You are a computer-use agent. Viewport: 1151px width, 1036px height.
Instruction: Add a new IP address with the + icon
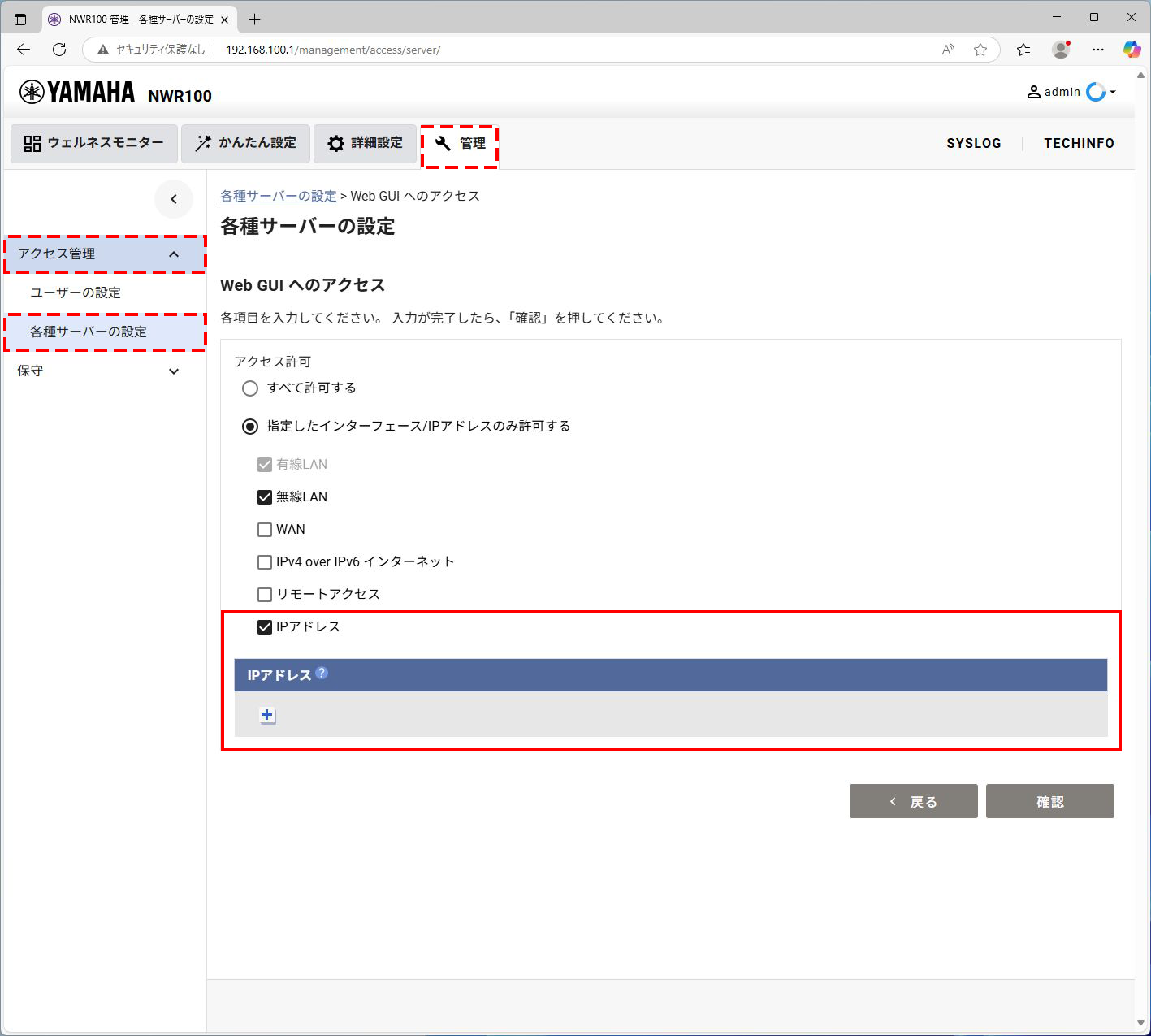pos(267,715)
